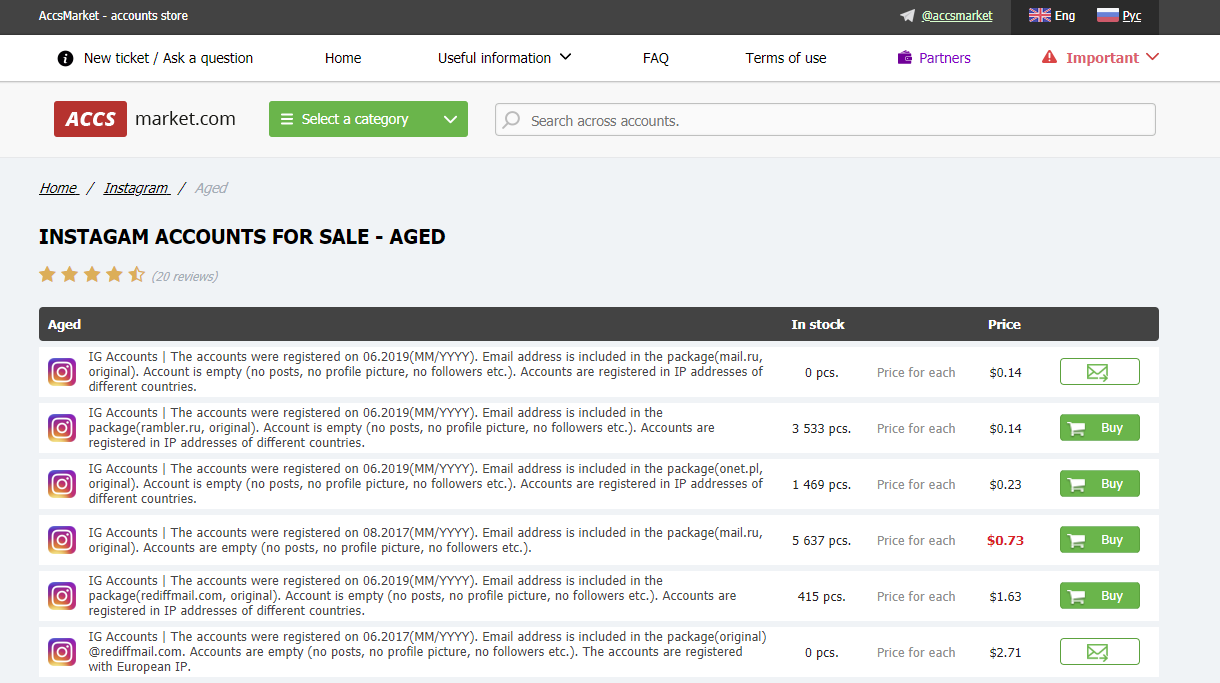Viewport: 1220px width, 683px height.
Task: Click the envelope notify button for $2.71 row
Action: coord(1099,652)
